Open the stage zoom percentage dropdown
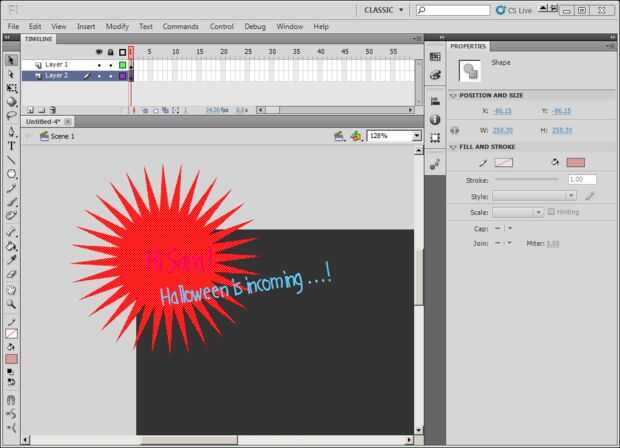The image size is (620, 448). (415, 136)
